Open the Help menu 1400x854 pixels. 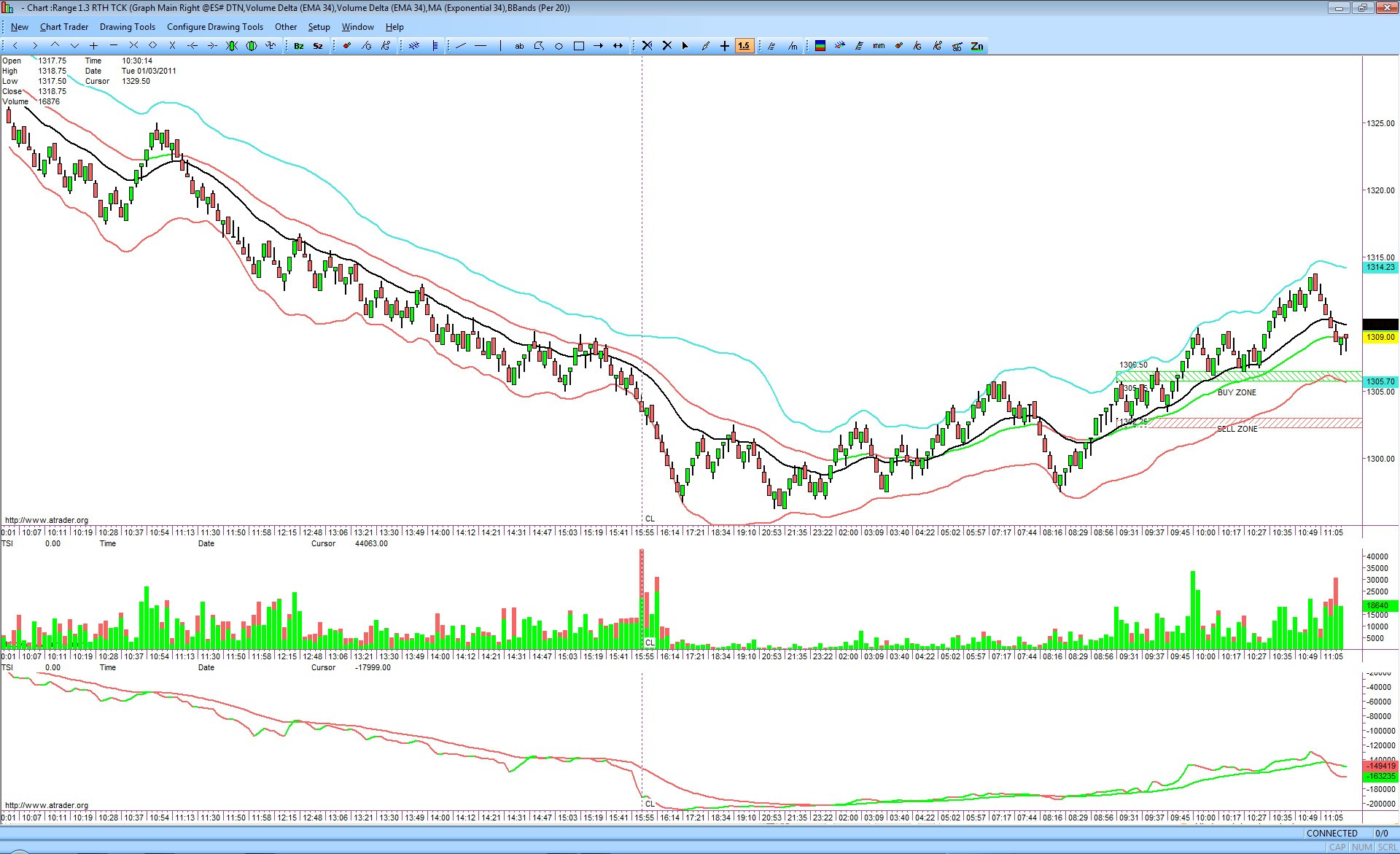[394, 27]
